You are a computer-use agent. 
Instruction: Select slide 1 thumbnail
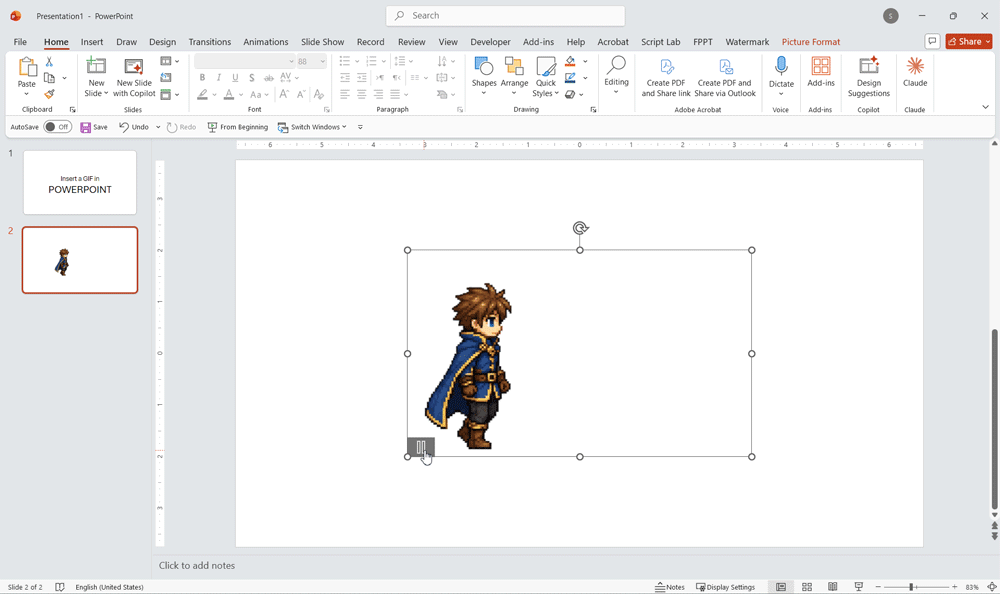click(x=80, y=182)
